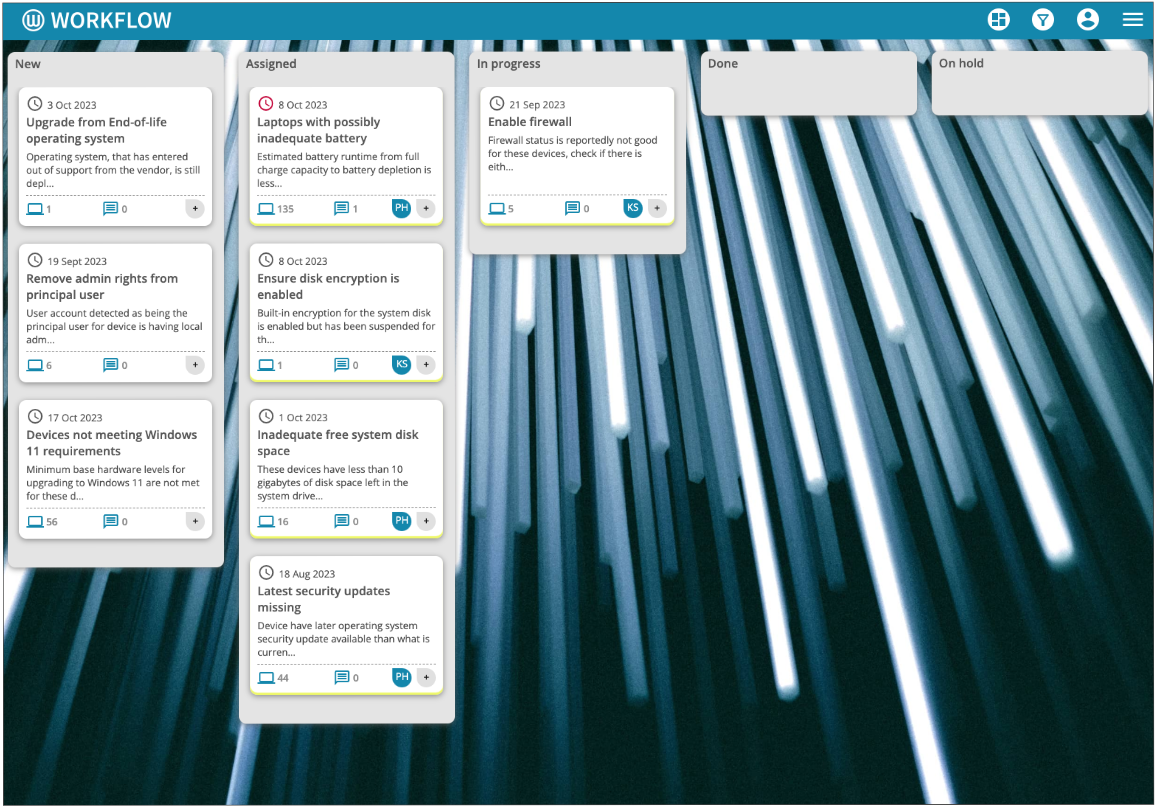Click the KS avatar on Ensure disk encryption is enabled
This screenshot has width=1157, height=807.
tap(401, 364)
